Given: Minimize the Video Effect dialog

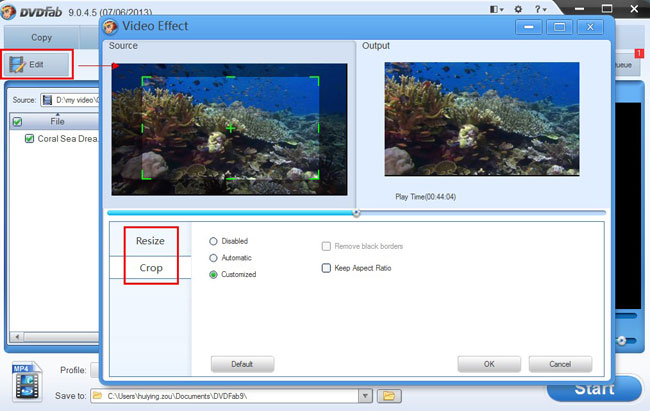Looking at the screenshot, I should [x=529, y=27].
